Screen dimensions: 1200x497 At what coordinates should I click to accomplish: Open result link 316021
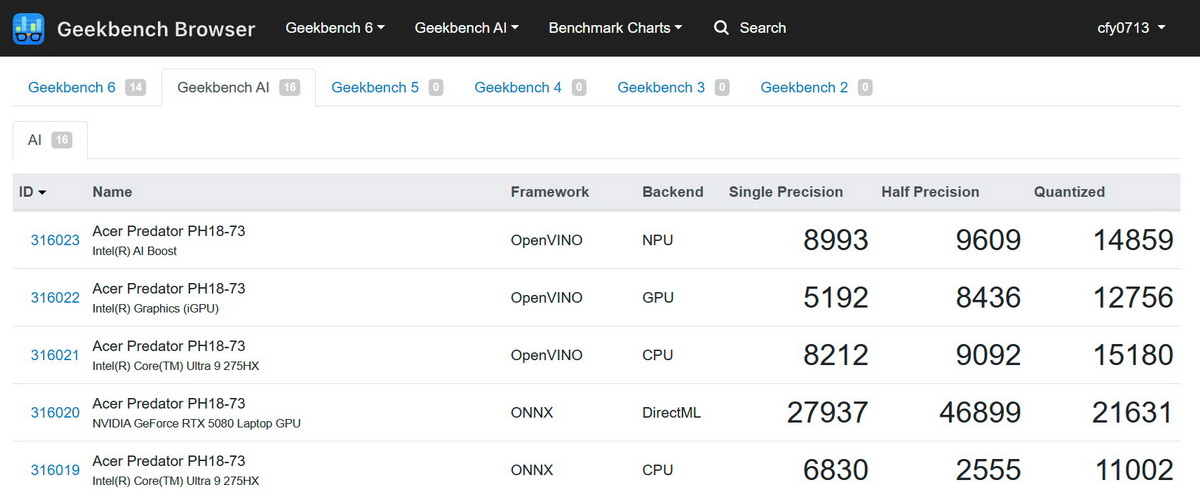(x=55, y=355)
